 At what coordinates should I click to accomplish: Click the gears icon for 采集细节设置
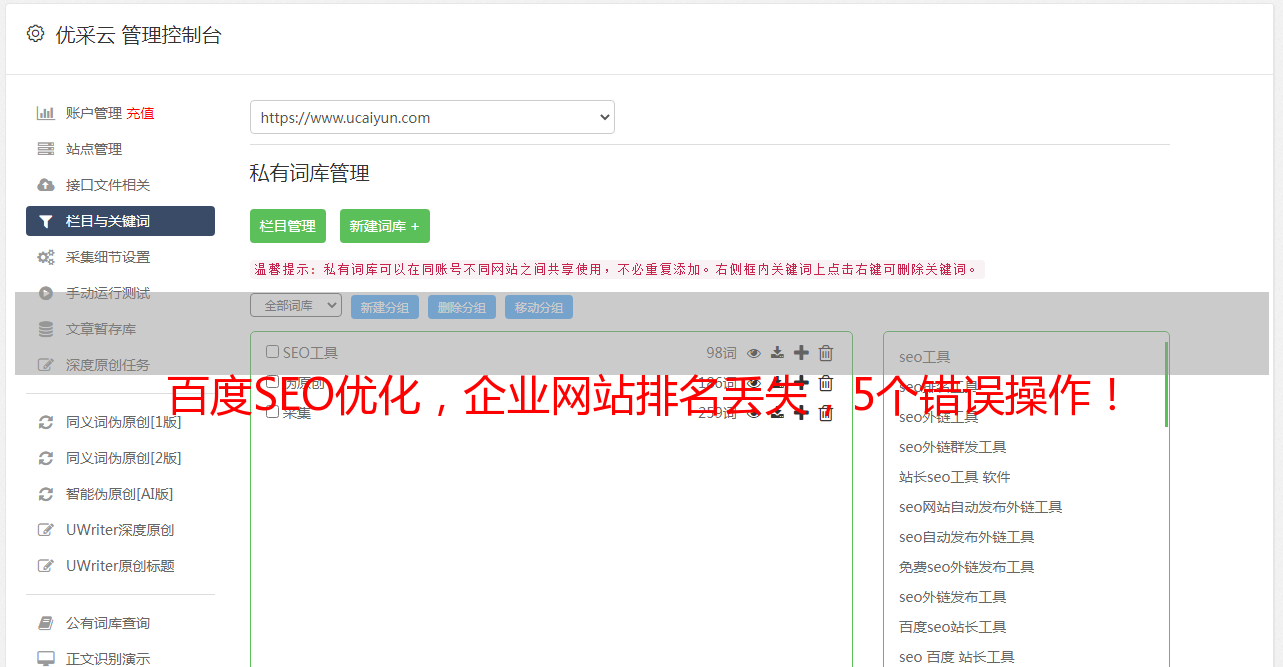[45, 257]
